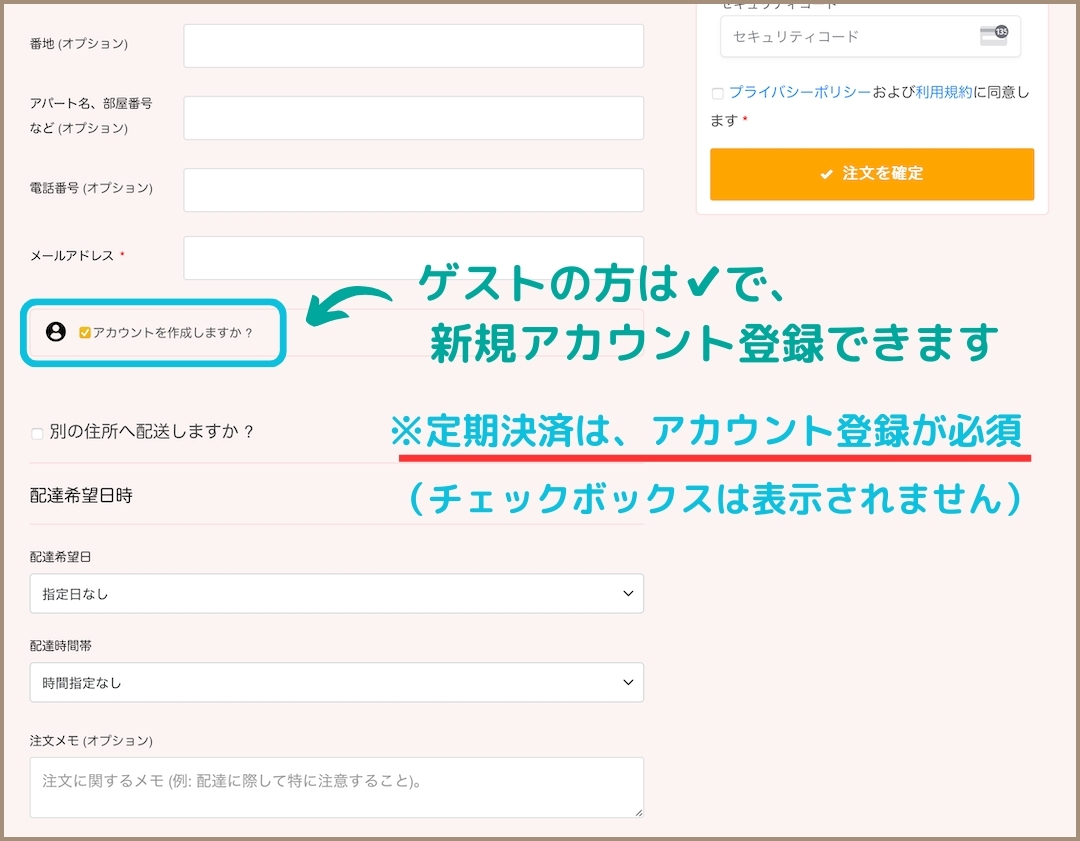Click the checkmark icon on 注文を確定 button
This screenshot has width=1080, height=841.
coord(827,174)
